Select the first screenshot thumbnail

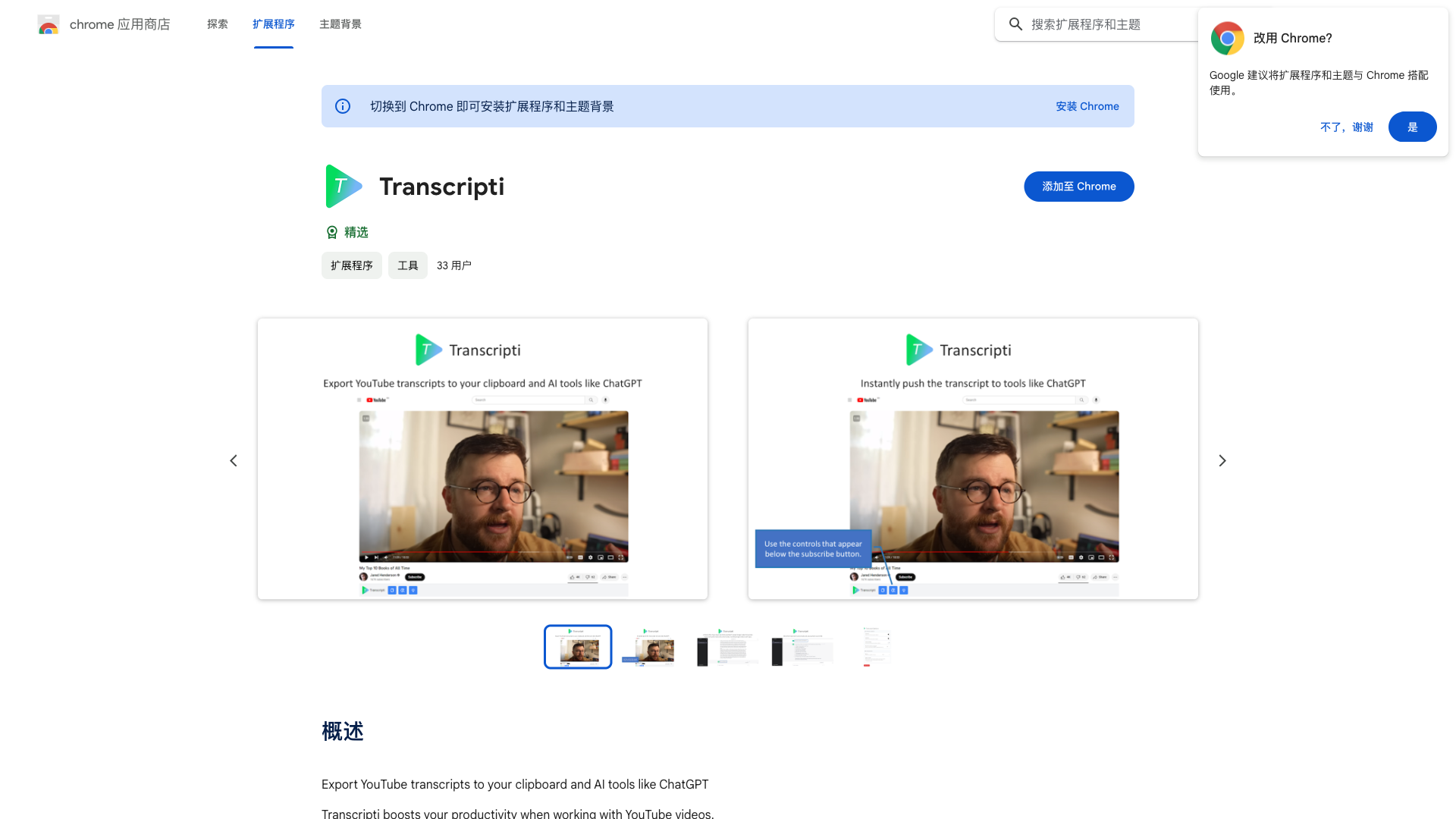coord(578,647)
